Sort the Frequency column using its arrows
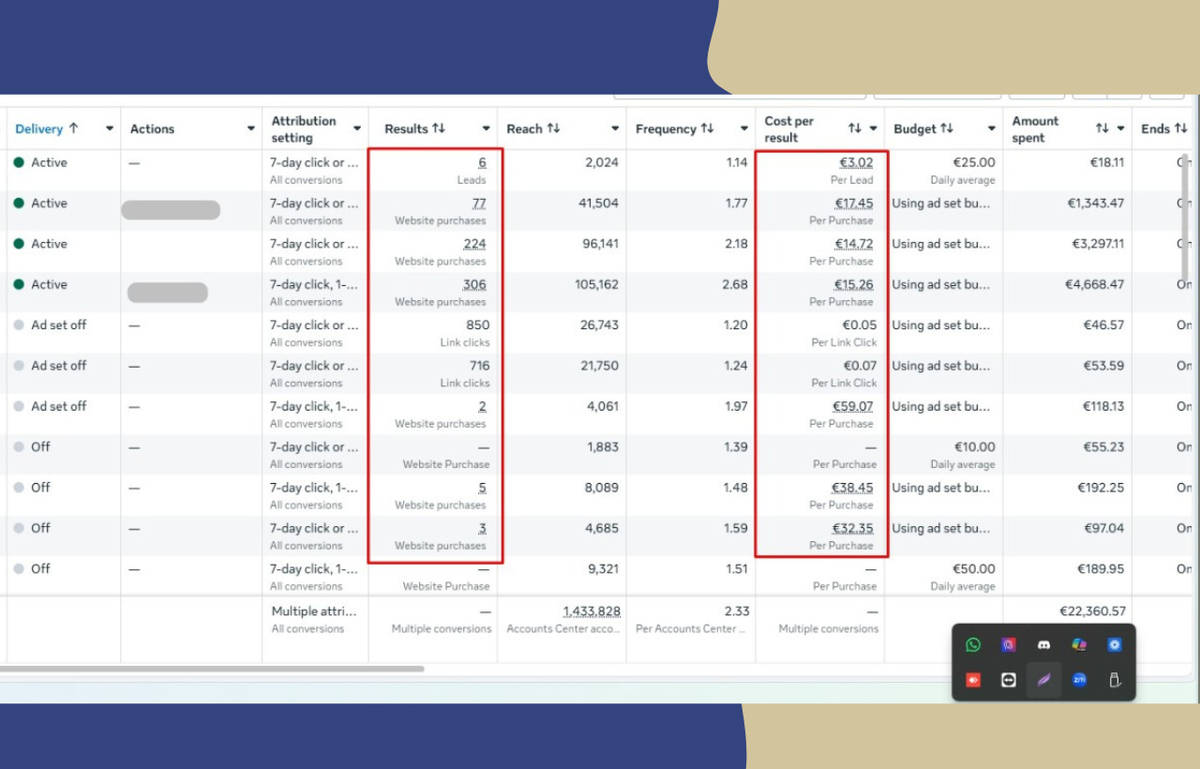This screenshot has height=769, width=1200. point(707,129)
